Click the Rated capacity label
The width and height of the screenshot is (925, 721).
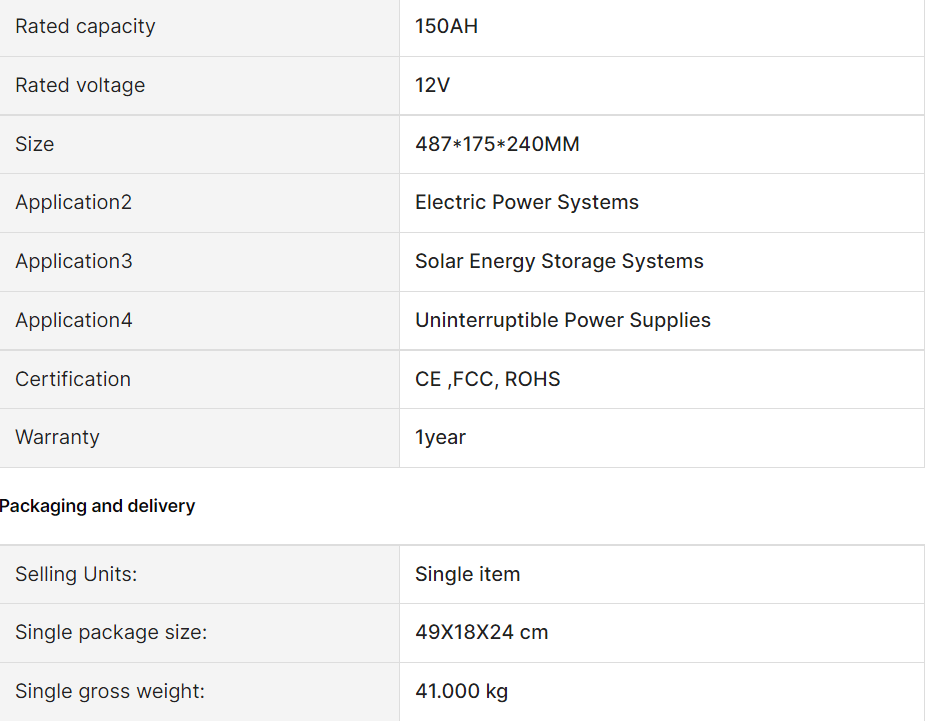[85, 27]
